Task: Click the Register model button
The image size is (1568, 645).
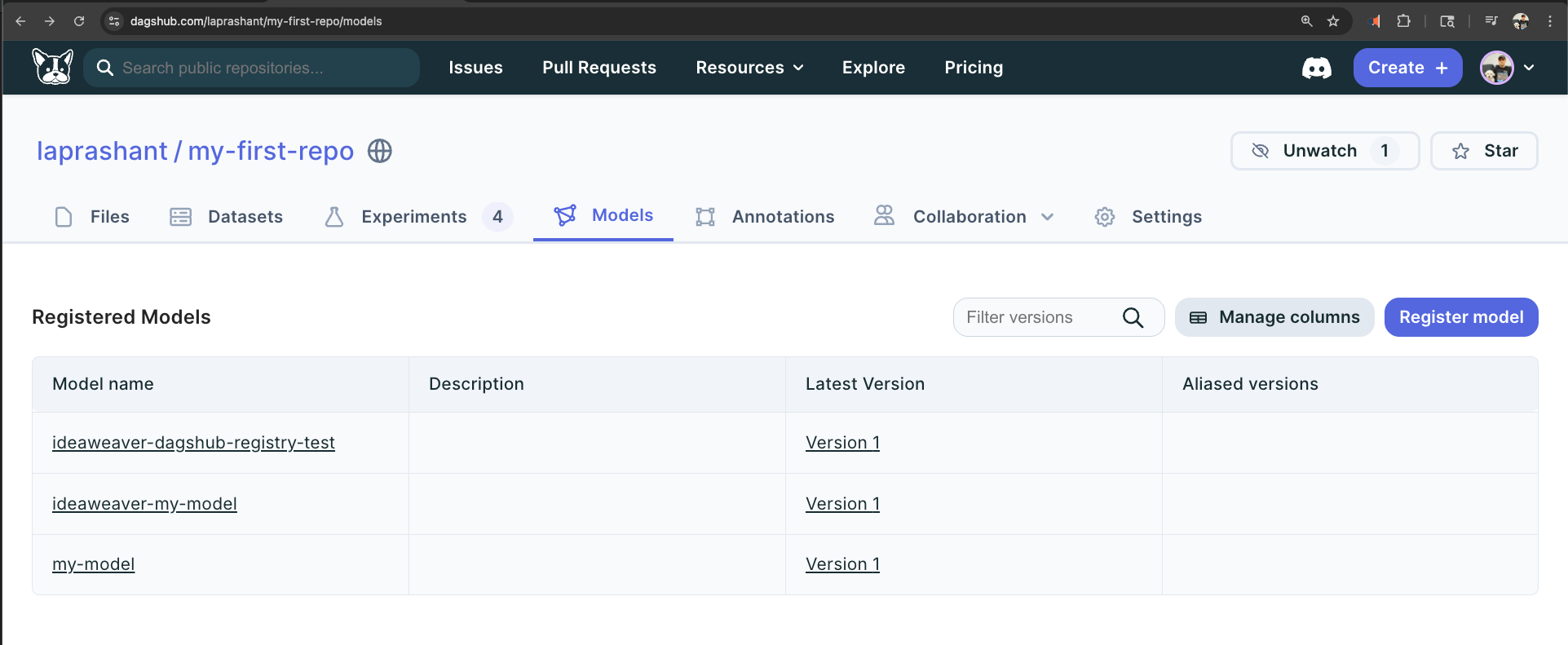Action: (1461, 317)
